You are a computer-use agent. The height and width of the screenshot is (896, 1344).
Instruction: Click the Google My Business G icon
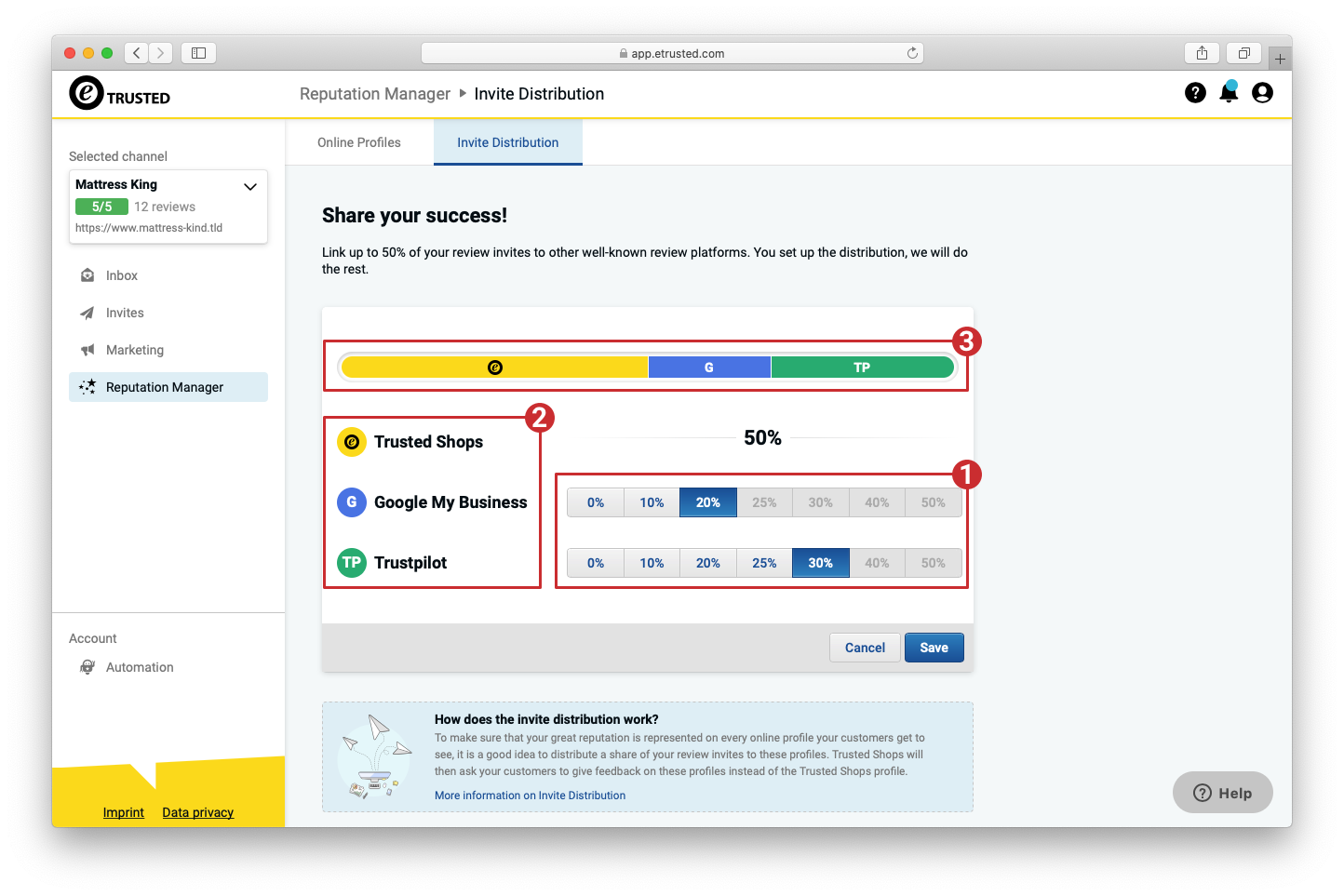(x=352, y=502)
